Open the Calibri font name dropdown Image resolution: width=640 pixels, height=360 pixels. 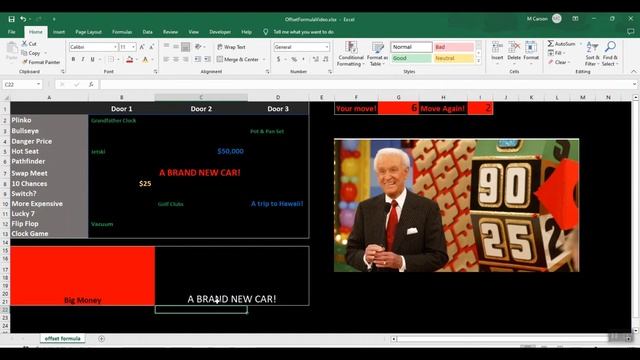(115, 47)
